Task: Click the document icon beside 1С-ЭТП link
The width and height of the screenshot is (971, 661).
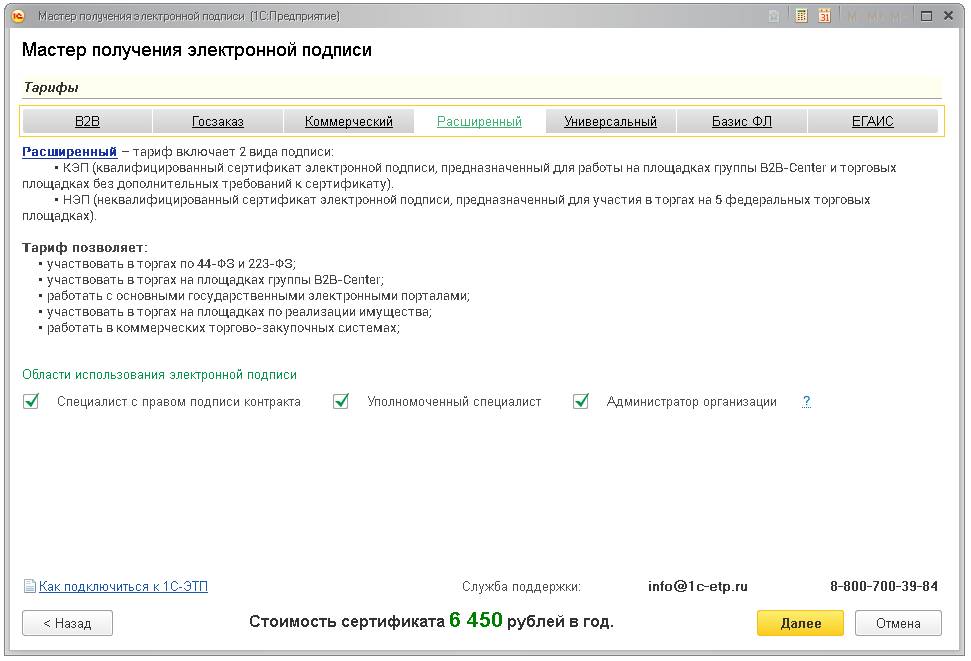Action: (30, 586)
